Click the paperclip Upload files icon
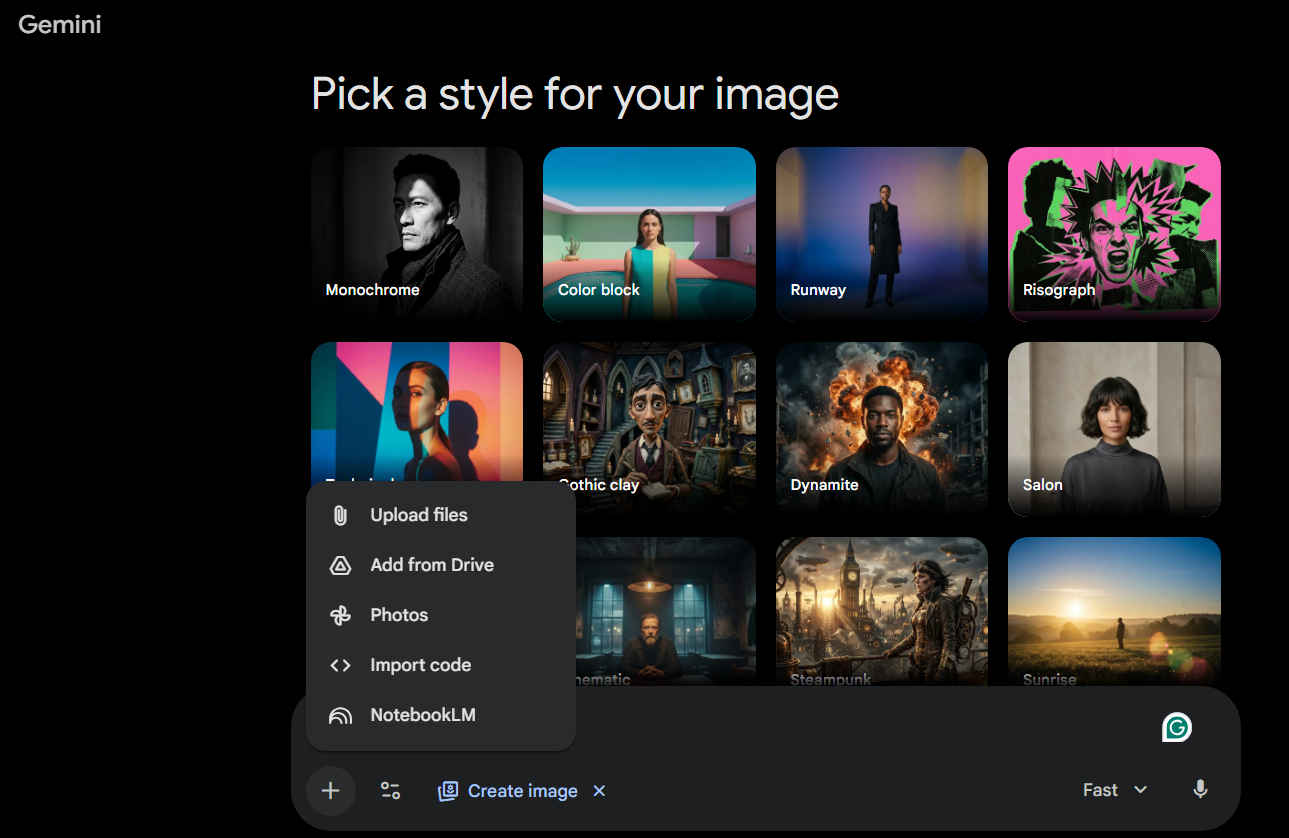The image size is (1289, 838). [340, 515]
